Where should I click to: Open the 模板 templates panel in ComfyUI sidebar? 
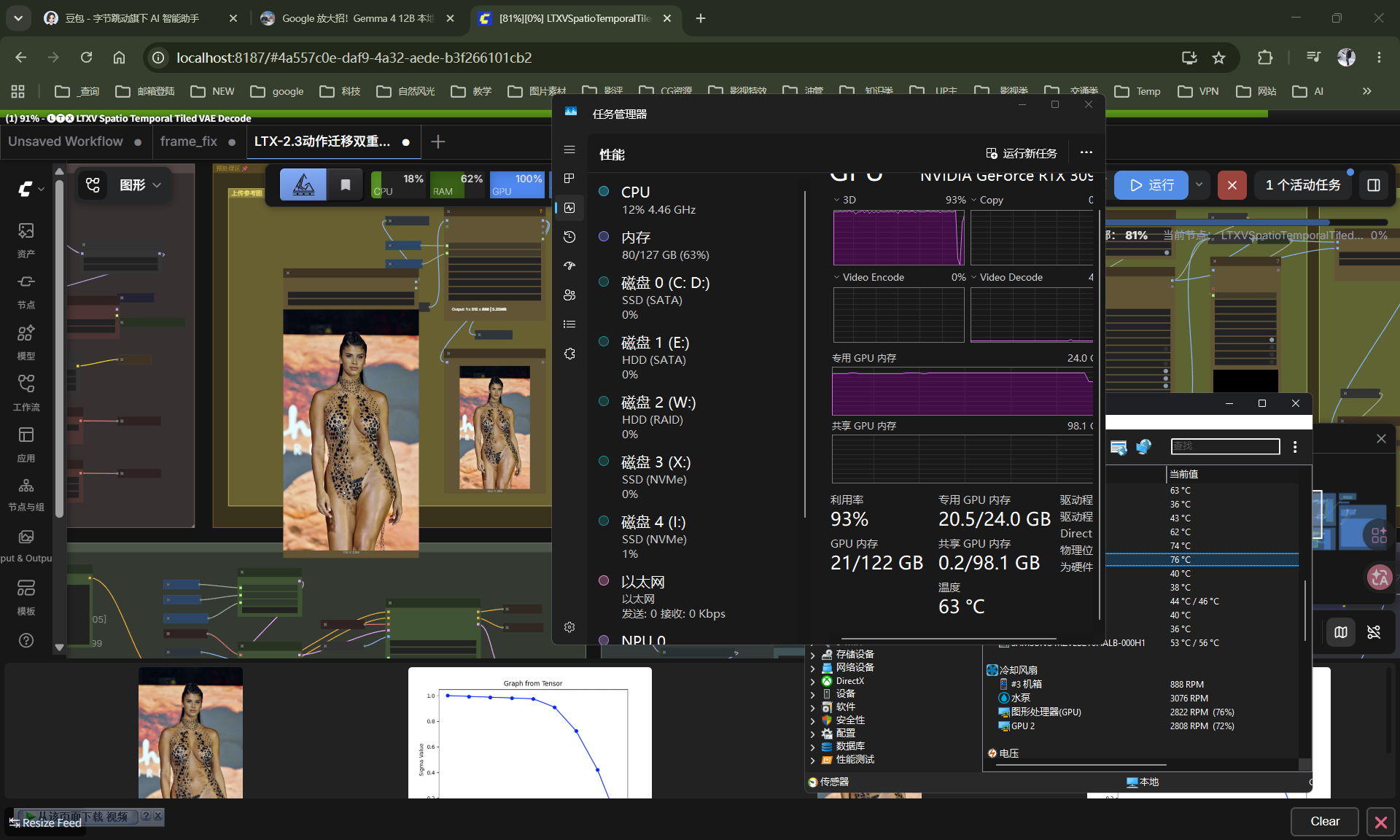pyautogui.click(x=26, y=598)
